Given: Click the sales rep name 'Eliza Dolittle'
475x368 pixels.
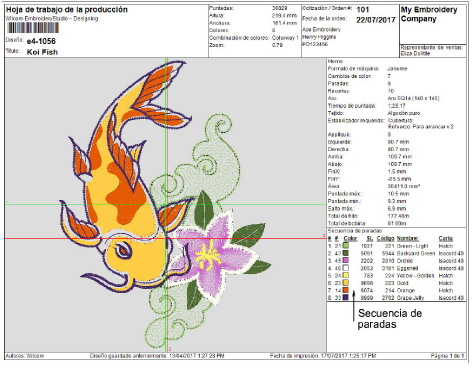Looking at the screenshot, I should point(415,54).
